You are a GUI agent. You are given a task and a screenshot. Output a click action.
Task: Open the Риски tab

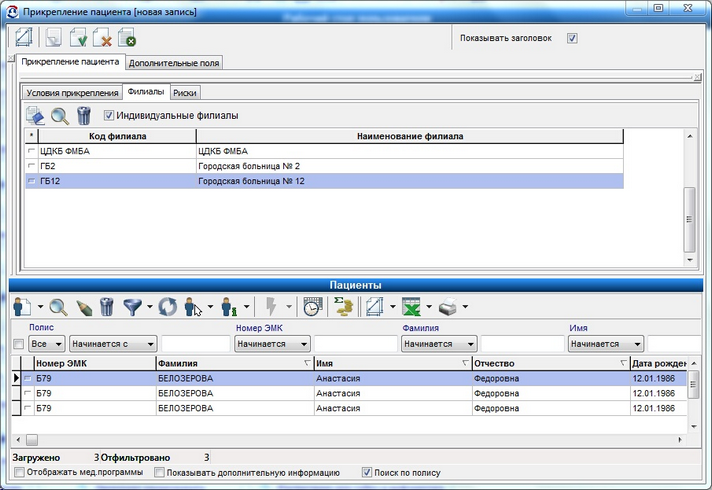pos(185,93)
